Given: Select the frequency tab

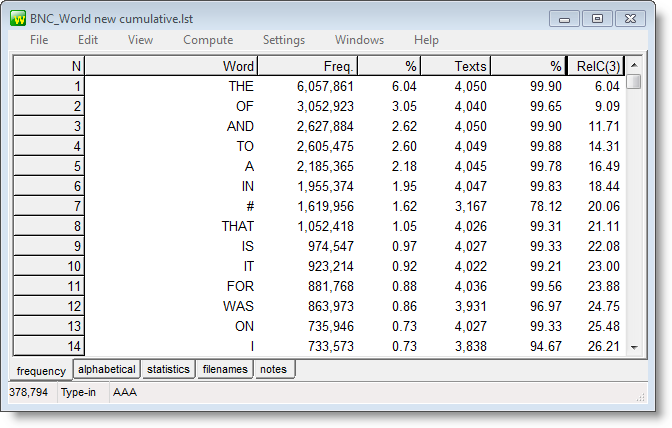Looking at the screenshot, I should click(x=41, y=371).
